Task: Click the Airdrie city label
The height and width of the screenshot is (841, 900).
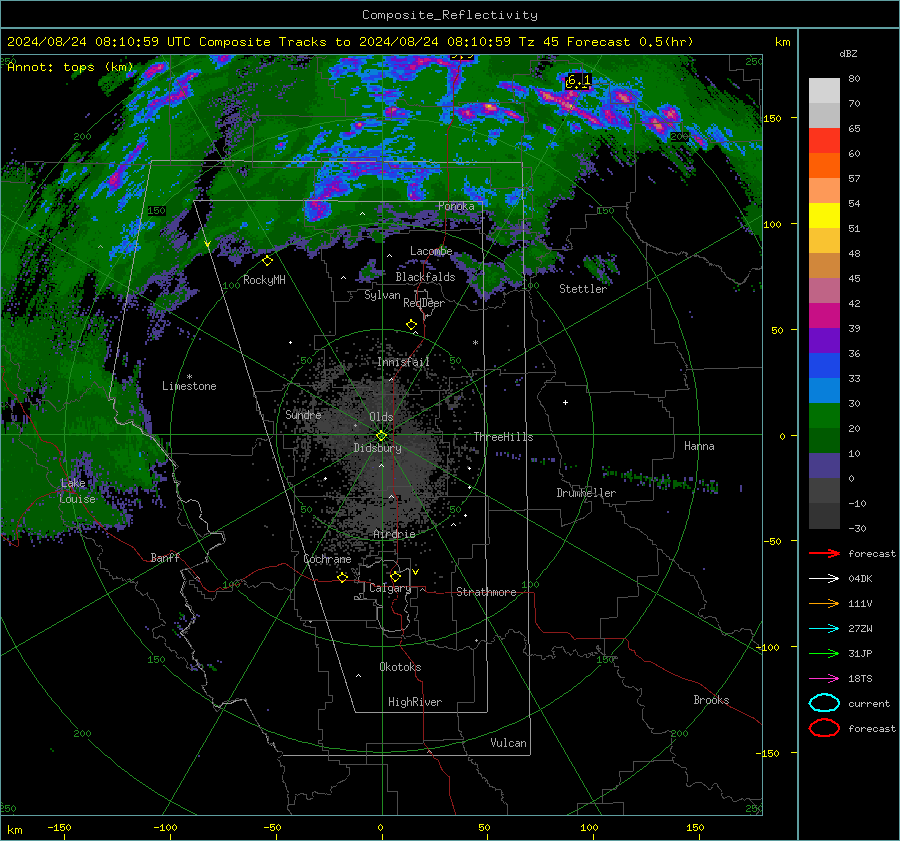Action: (394, 534)
